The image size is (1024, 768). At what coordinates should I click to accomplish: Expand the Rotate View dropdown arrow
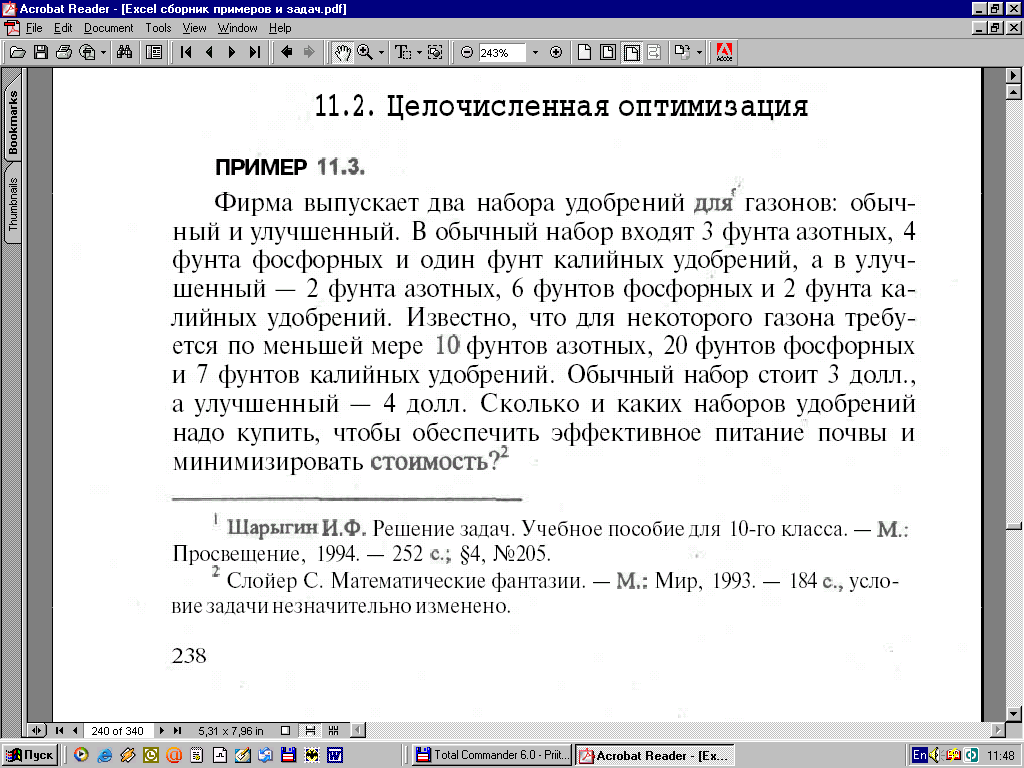(x=699, y=52)
